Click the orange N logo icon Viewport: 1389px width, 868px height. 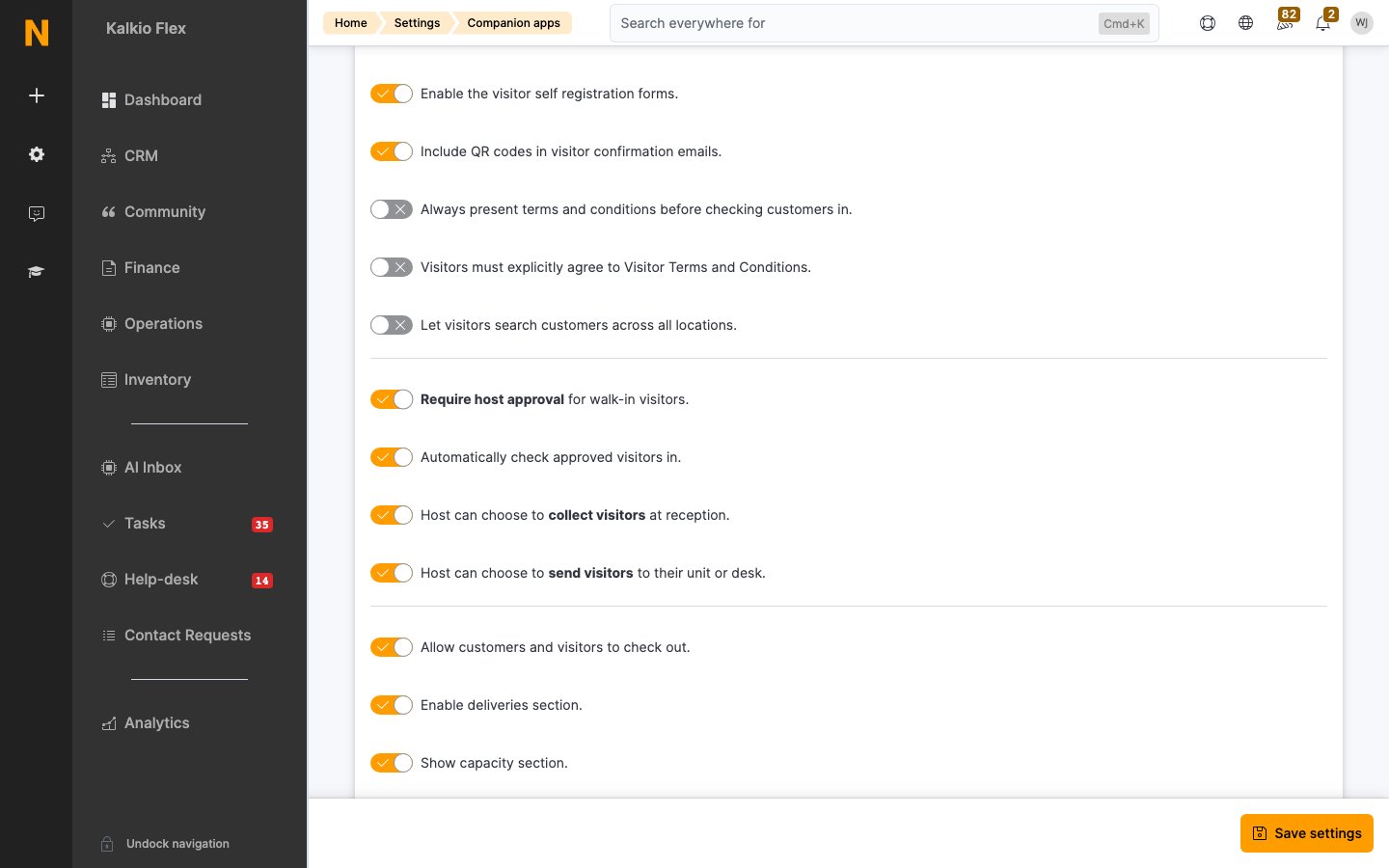(37, 33)
